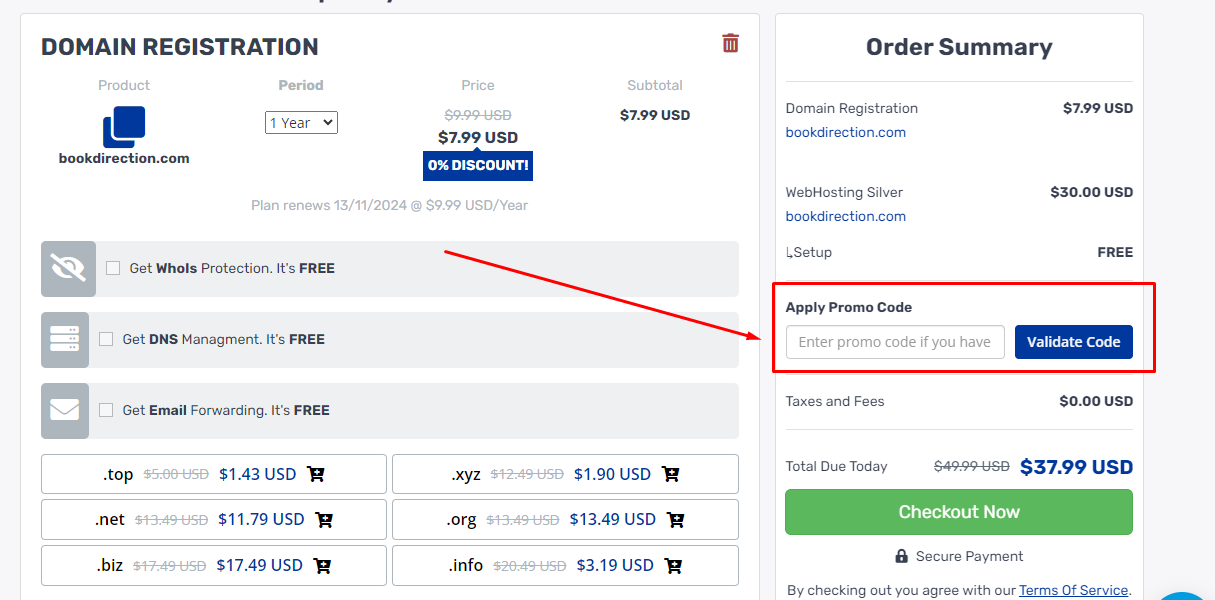Image resolution: width=1215 pixels, height=600 pixels.
Task: Check the DNS Management option
Action: click(x=106, y=339)
